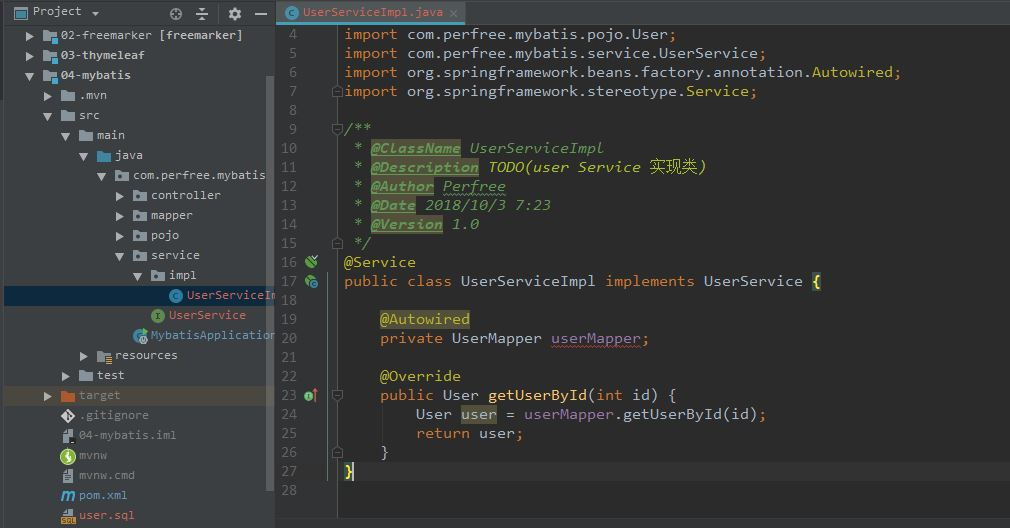Fold the imports block at line 7
1010x528 pixels.
336,91
